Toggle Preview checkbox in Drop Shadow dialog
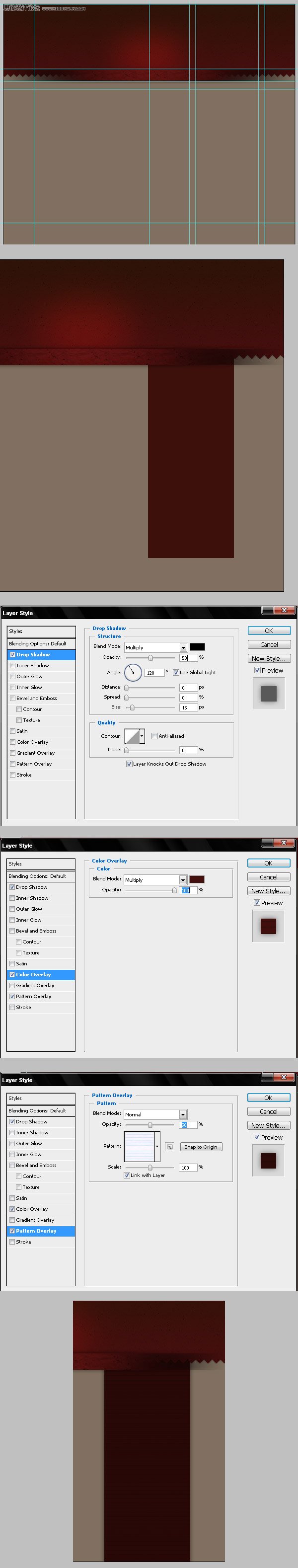The width and height of the screenshot is (298, 1568). point(257,670)
